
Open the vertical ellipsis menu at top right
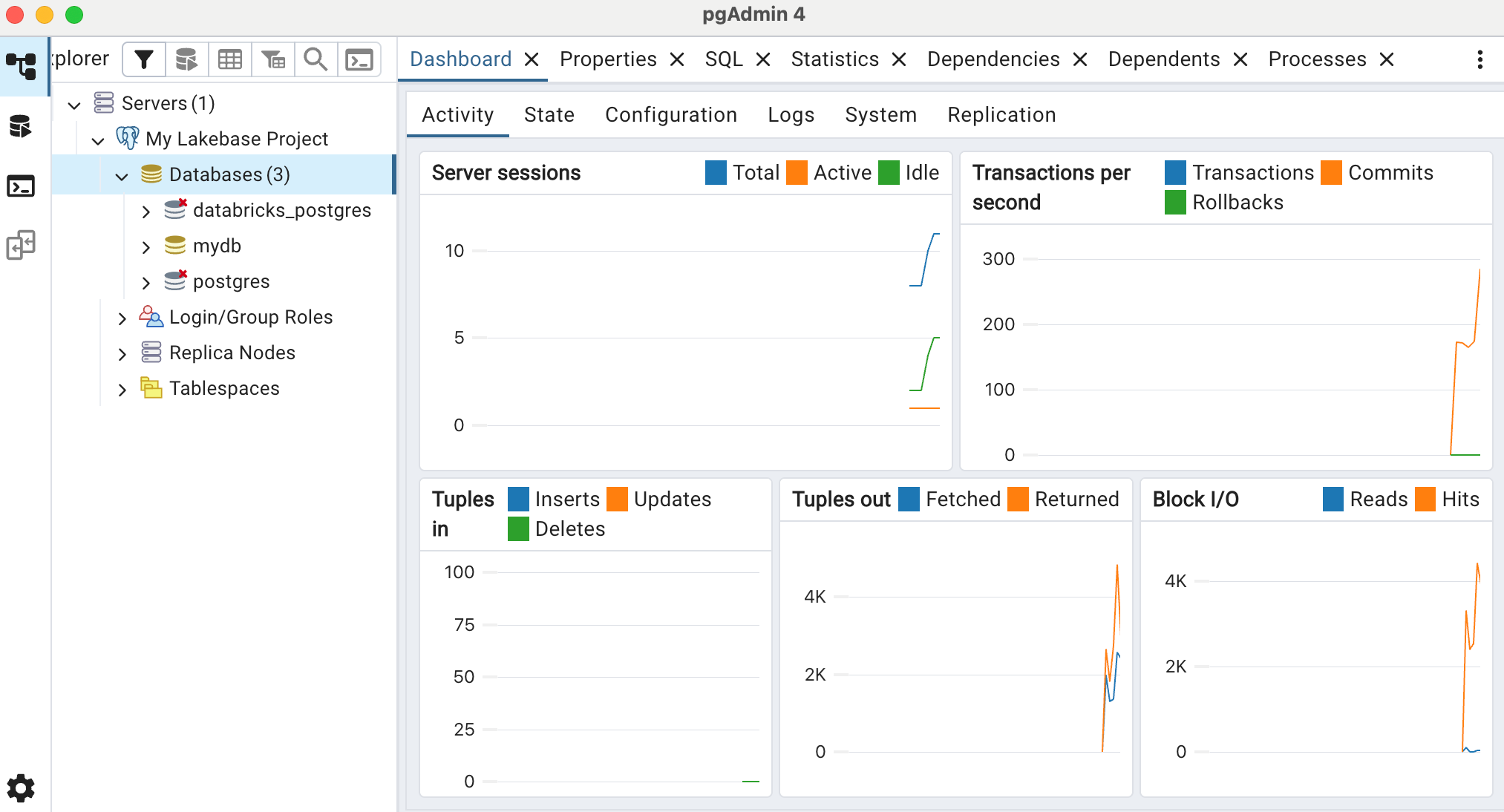[1480, 59]
